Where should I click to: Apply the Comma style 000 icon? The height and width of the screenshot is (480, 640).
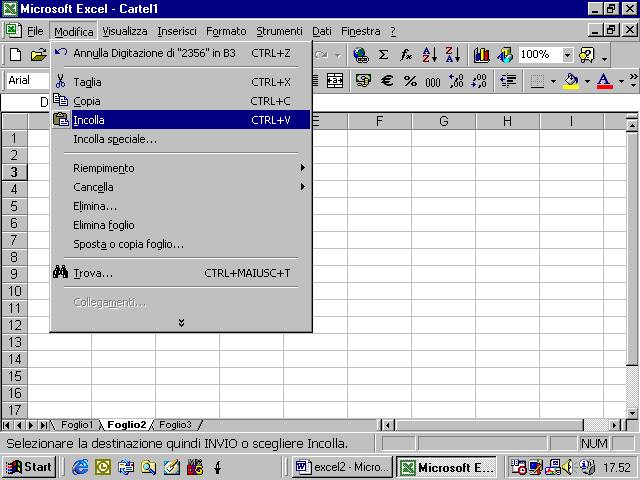click(433, 82)
